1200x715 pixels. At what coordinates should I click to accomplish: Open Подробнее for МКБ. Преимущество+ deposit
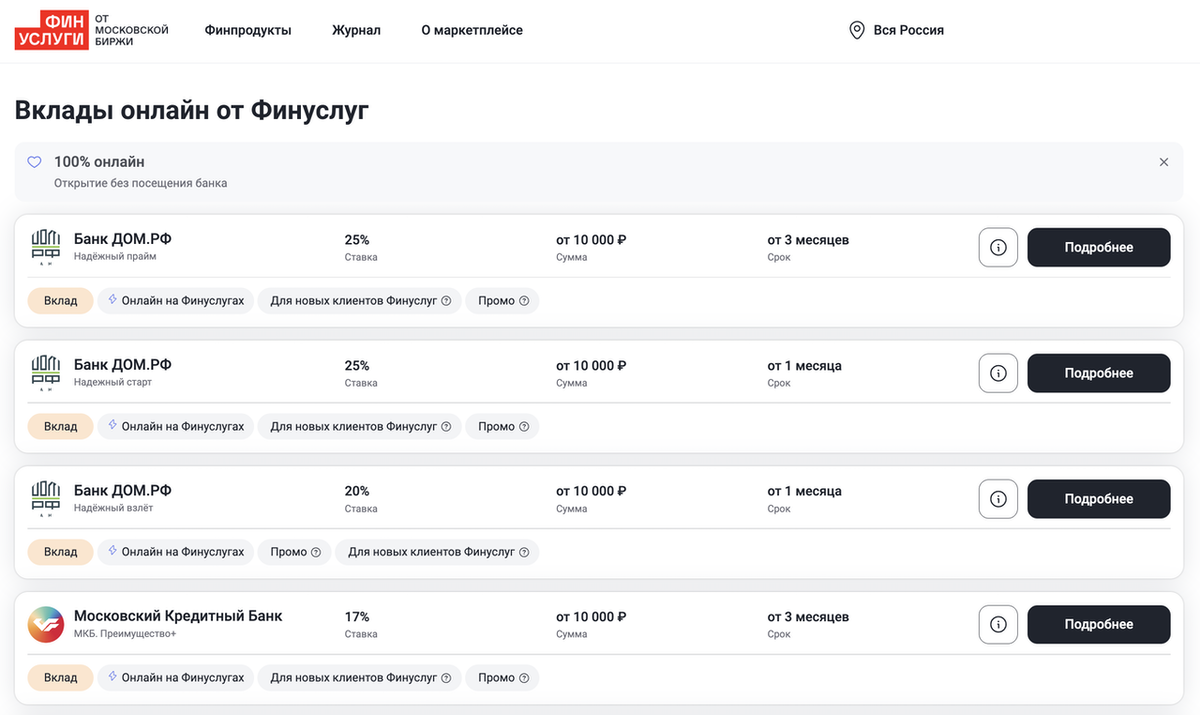coord(1099,624)
